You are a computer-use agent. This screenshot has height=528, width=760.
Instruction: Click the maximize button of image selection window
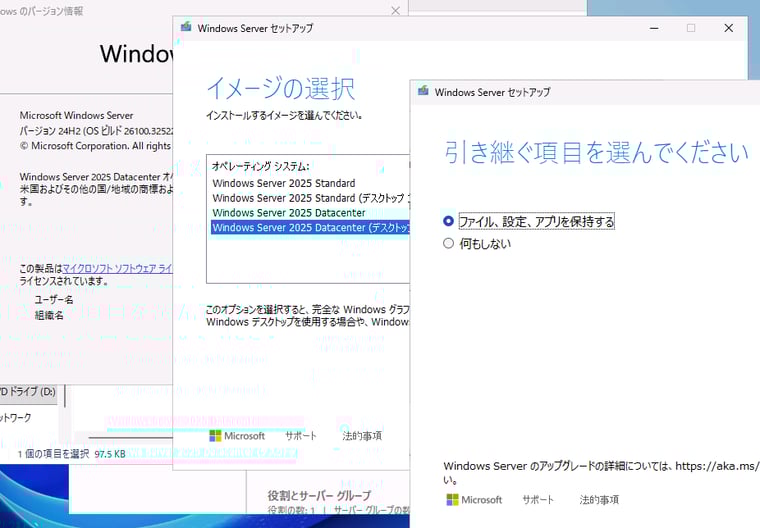[x=691, y=28]
